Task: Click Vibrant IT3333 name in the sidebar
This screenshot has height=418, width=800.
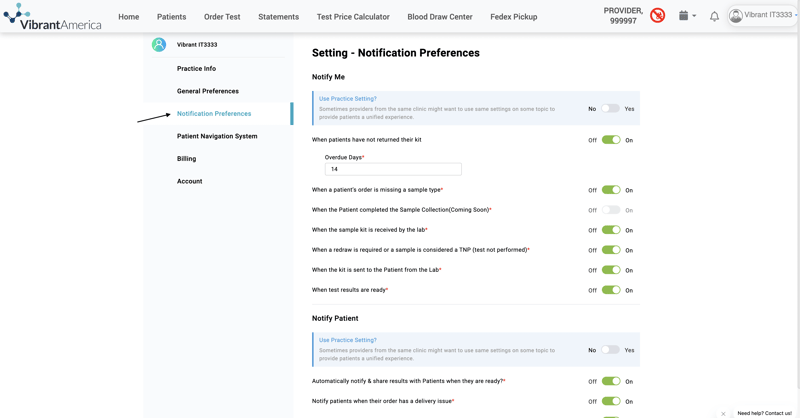Action: pyautogui.click(x=197, y=44)
